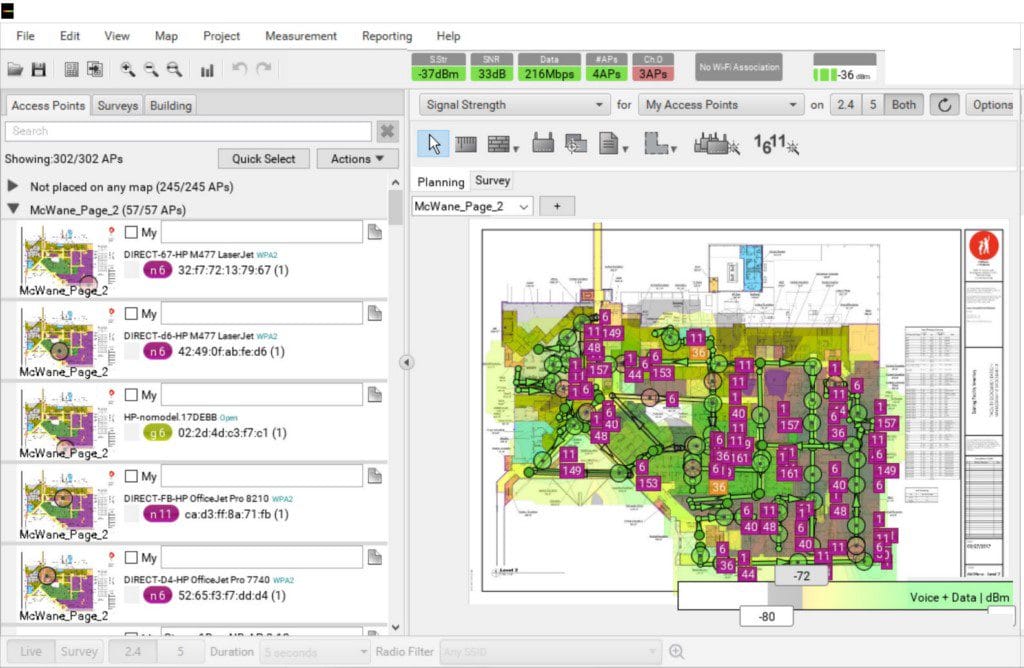
Task: Open notes for HP-nomodel.17DEBB access point
Action: coord(375,394)
